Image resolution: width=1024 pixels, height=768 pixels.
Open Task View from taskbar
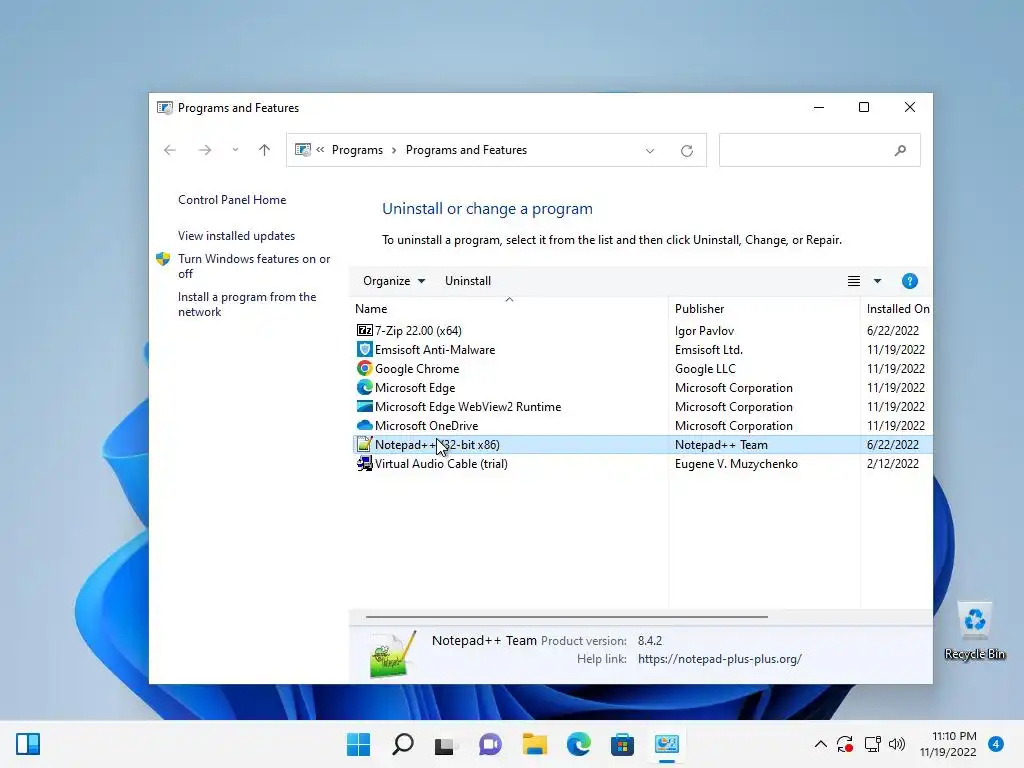click(445, 744)
